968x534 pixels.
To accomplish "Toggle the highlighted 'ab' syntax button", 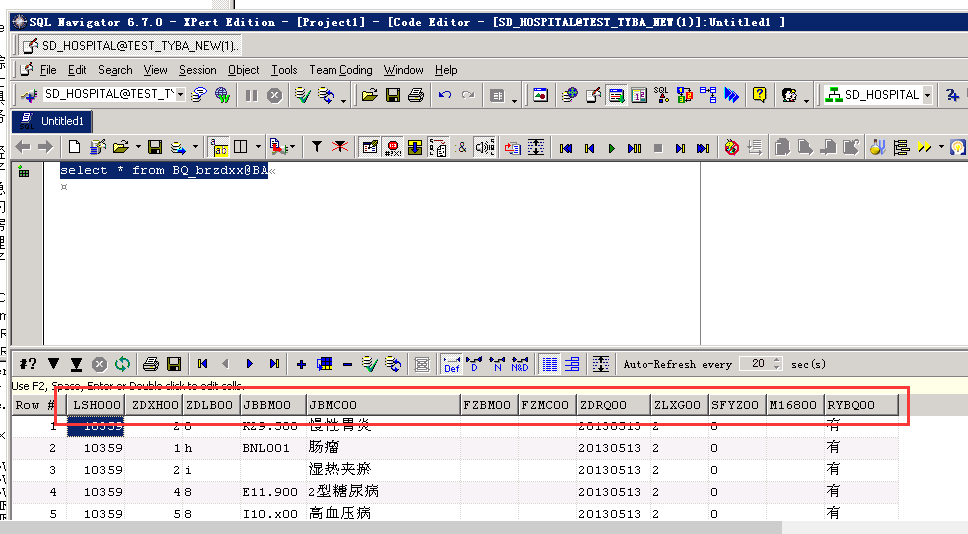I will (219, 147).
